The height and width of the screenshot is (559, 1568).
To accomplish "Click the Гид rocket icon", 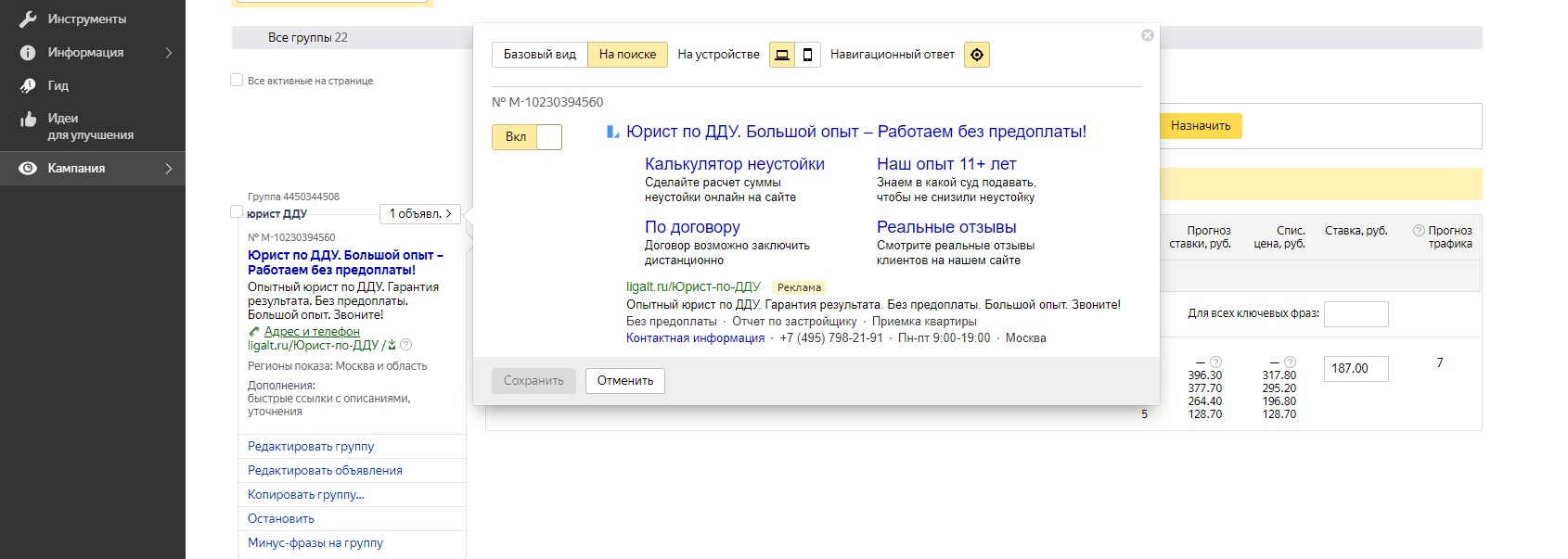I will tap(28, 85).
